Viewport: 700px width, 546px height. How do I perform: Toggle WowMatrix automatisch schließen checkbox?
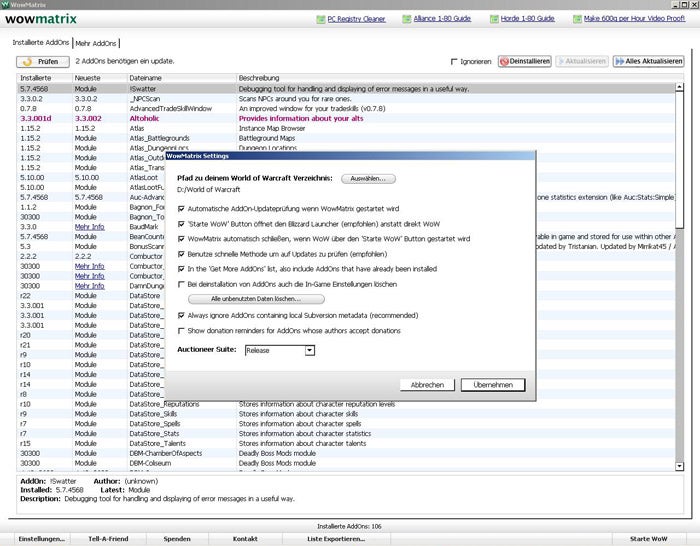[x=181, y=239]
